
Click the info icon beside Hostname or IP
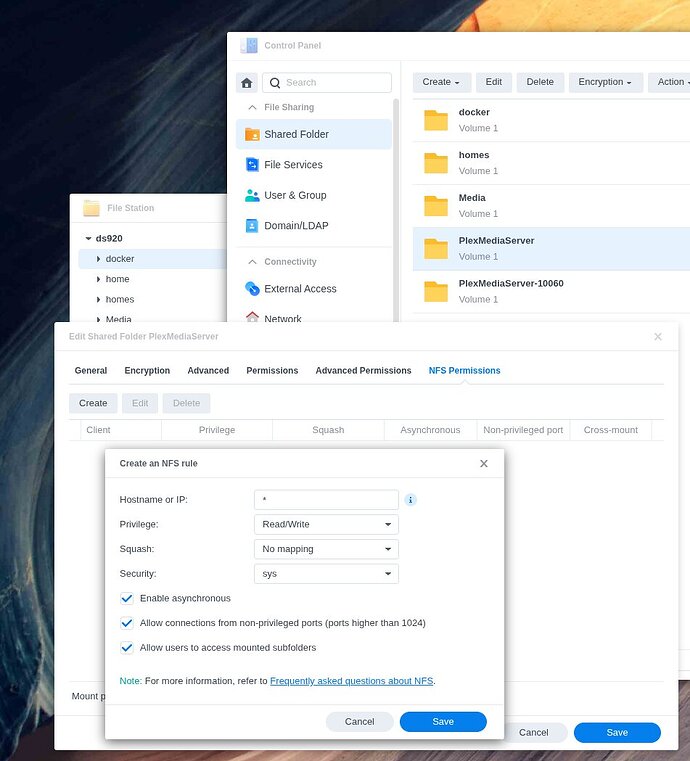pyautogui.click(x=411, y=499)
